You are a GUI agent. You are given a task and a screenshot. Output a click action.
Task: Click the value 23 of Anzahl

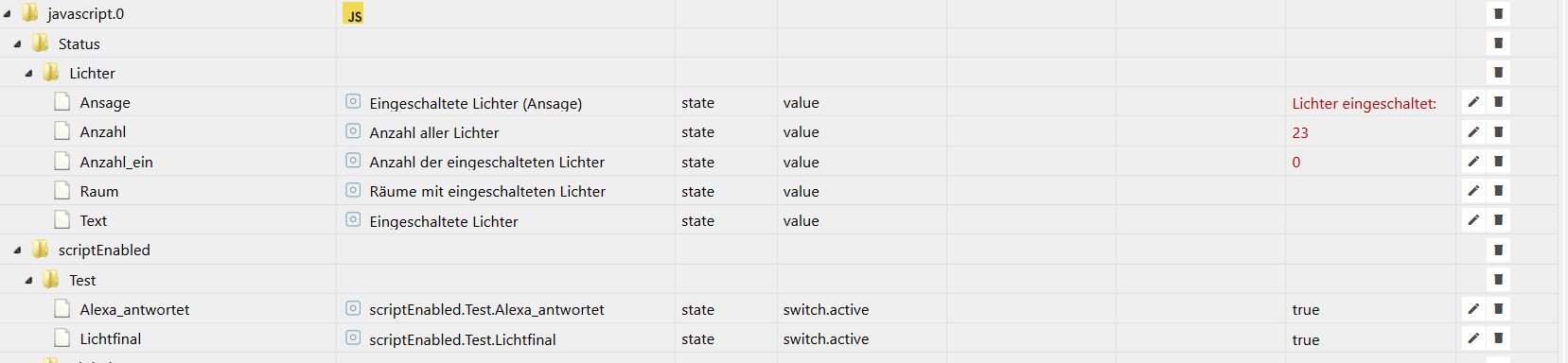[x=1300, y=132]
